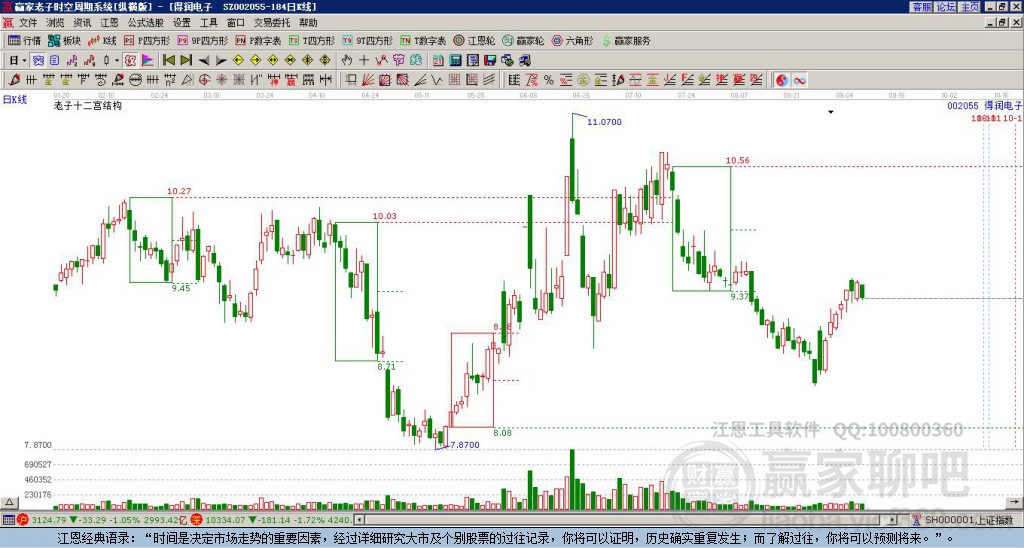Open the 行情 market quotes view
The width and height of the screenshot is (1024, 548).
coord(24,40)
